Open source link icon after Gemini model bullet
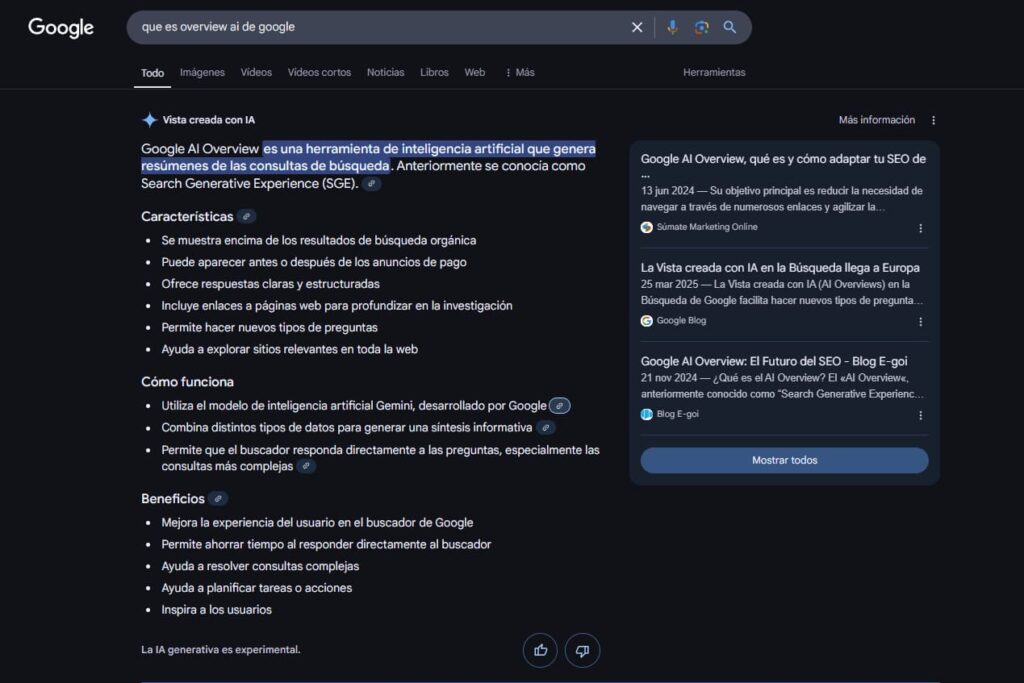1024x683 pixels. point(560,406)
